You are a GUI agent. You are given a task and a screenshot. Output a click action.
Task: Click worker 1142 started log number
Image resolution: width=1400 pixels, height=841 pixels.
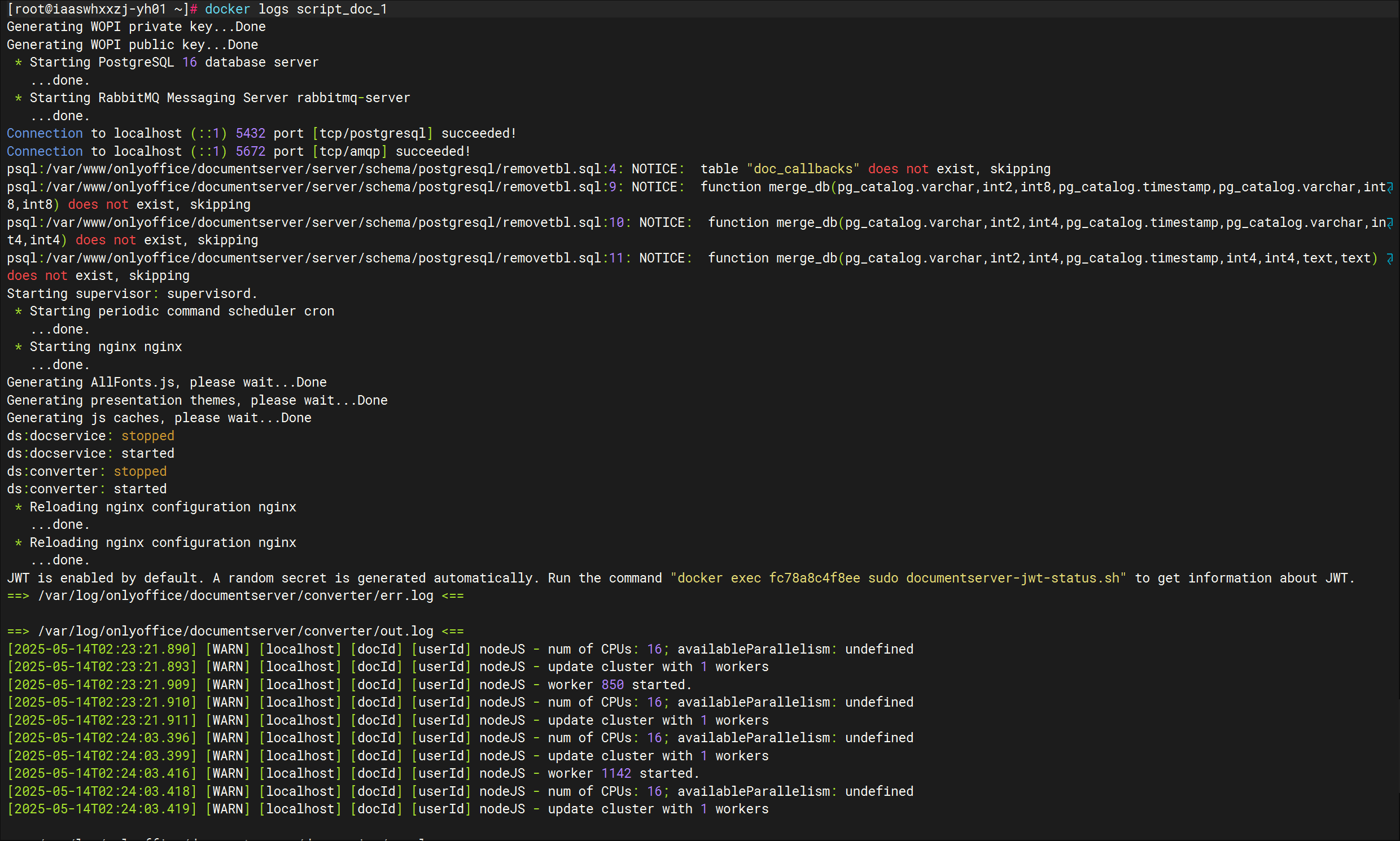pos(615,774)
